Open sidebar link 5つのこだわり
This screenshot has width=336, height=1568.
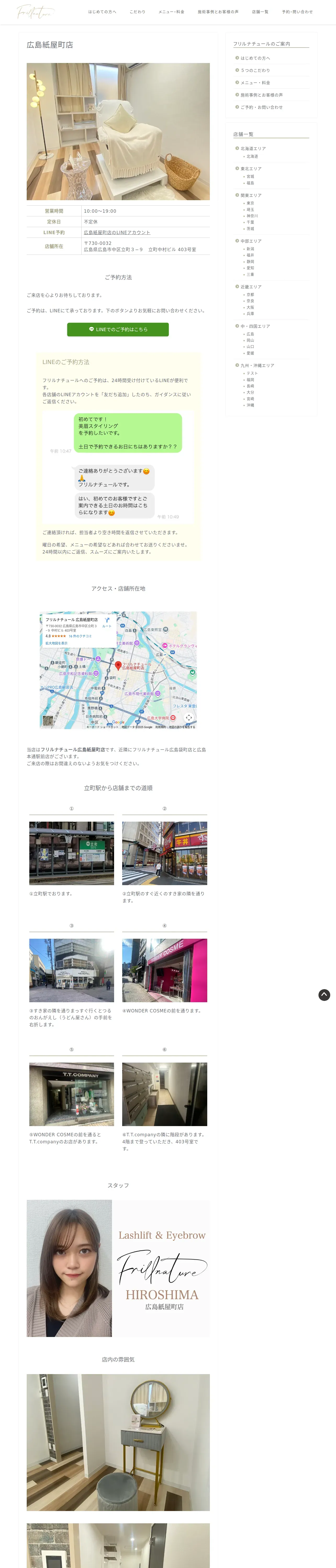[255, 71]
